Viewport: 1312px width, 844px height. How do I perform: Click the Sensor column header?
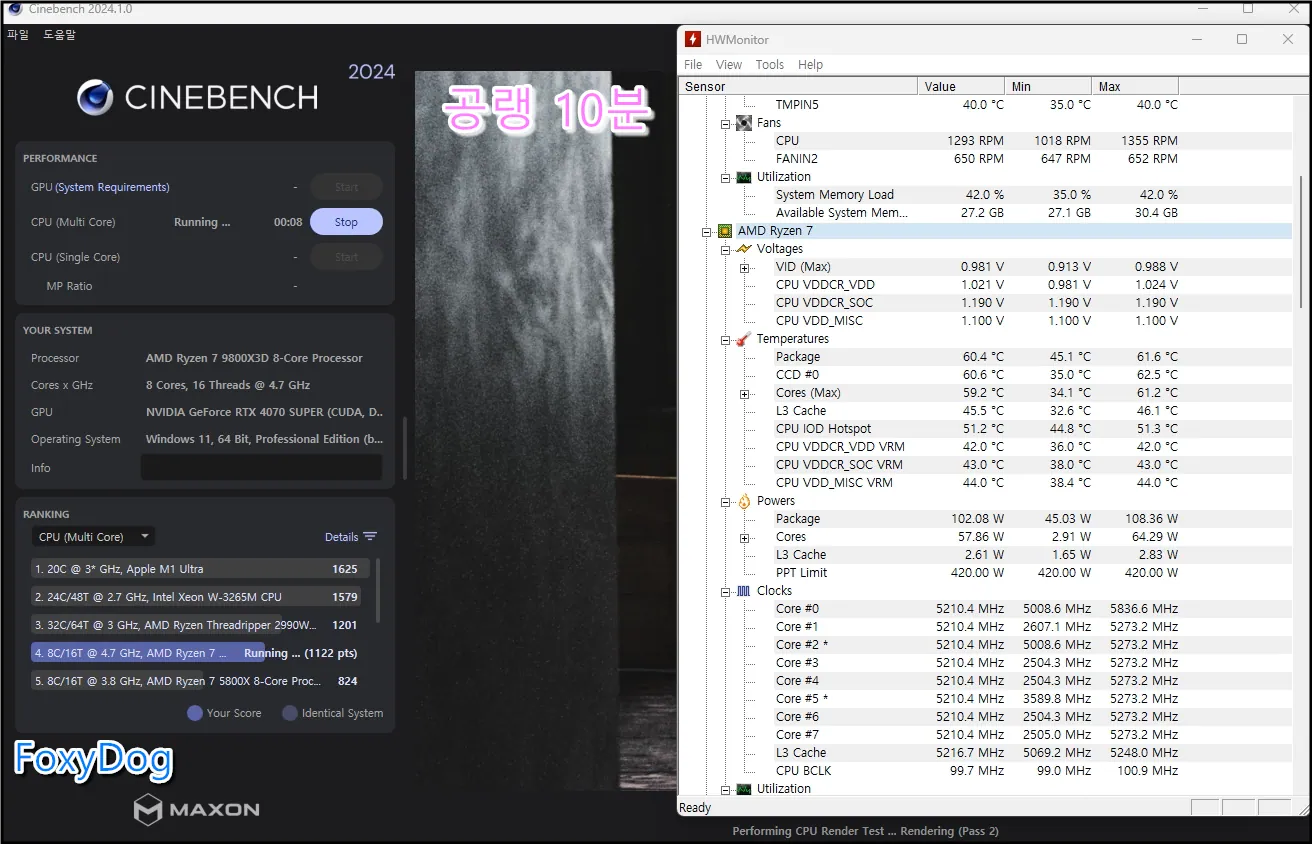(x=798, y=86)
